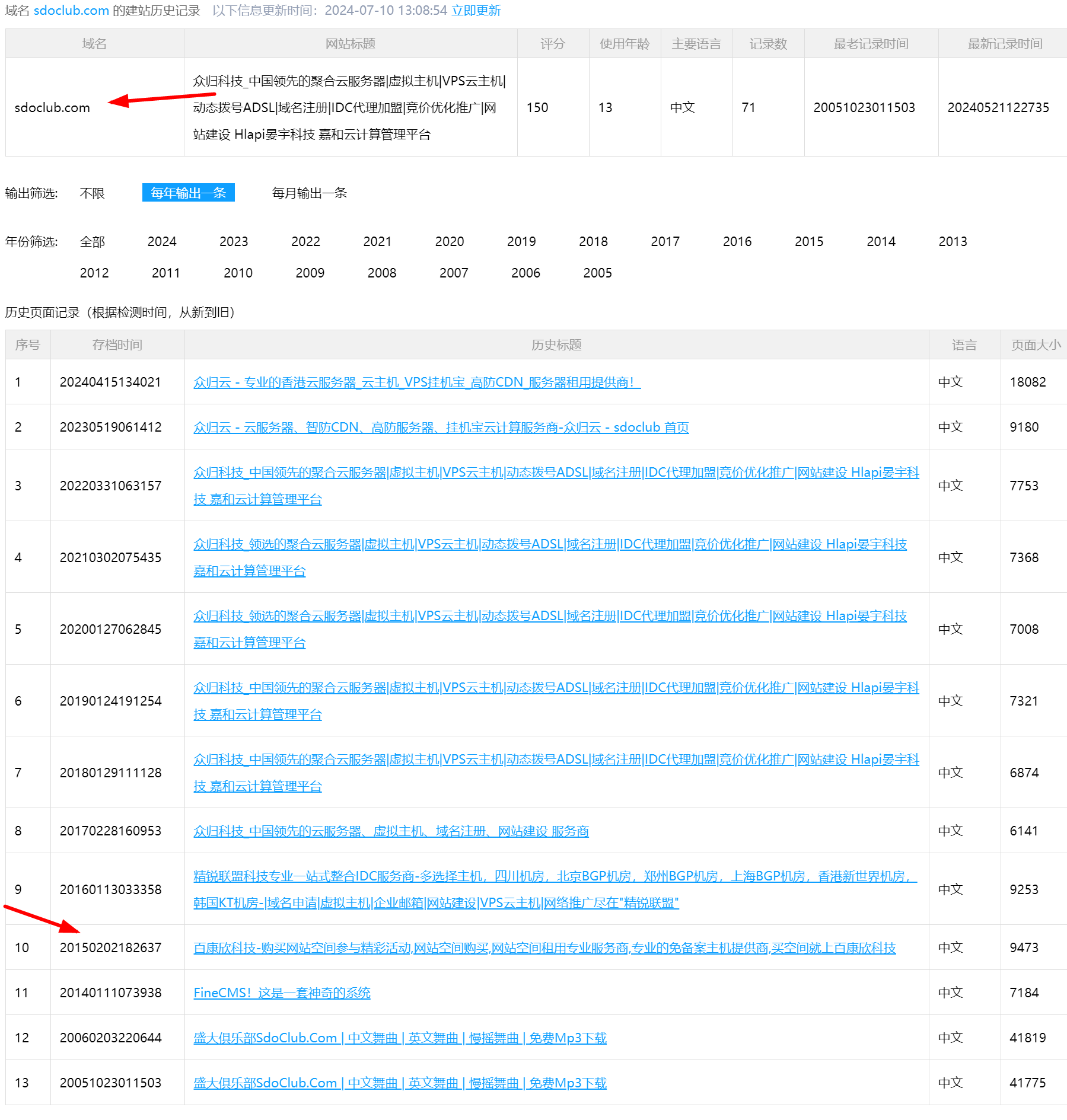The height and width of the screenshot is (1120, 1067).
Task: Click the latest record time 20240521122735
Action: (998, 108)
